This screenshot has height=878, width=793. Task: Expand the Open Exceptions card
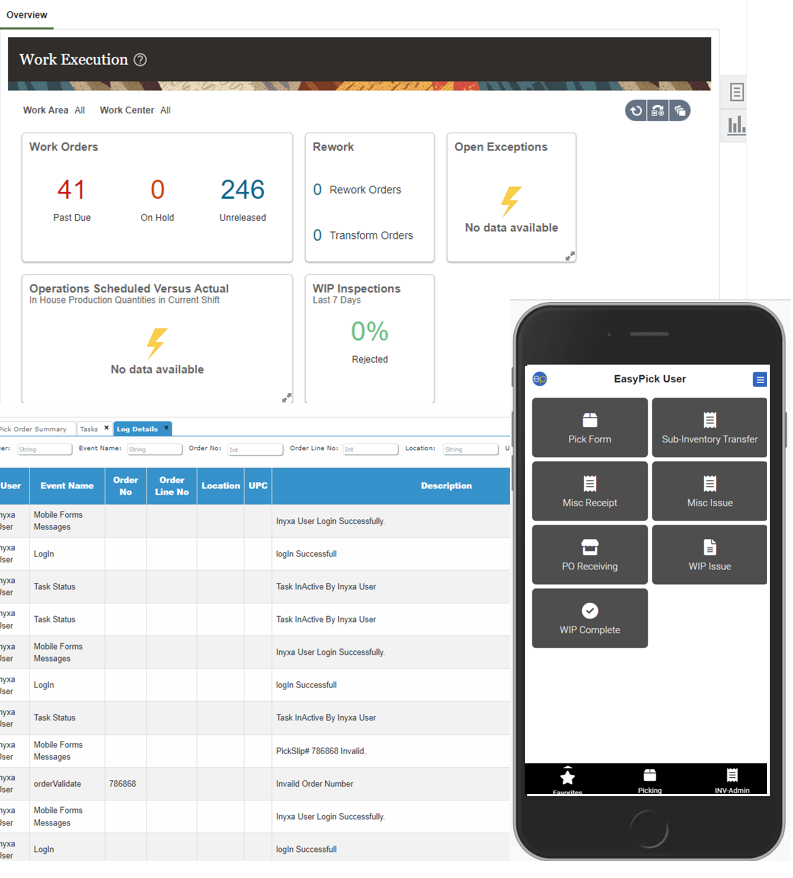pos(570,256)
